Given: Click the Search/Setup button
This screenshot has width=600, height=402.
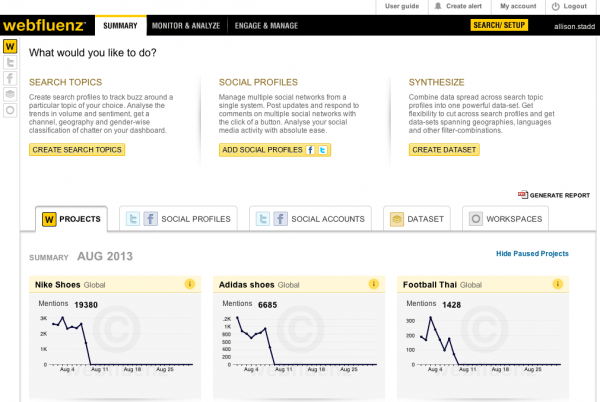Looking at the screenshot, I should (x=499, y=25).
